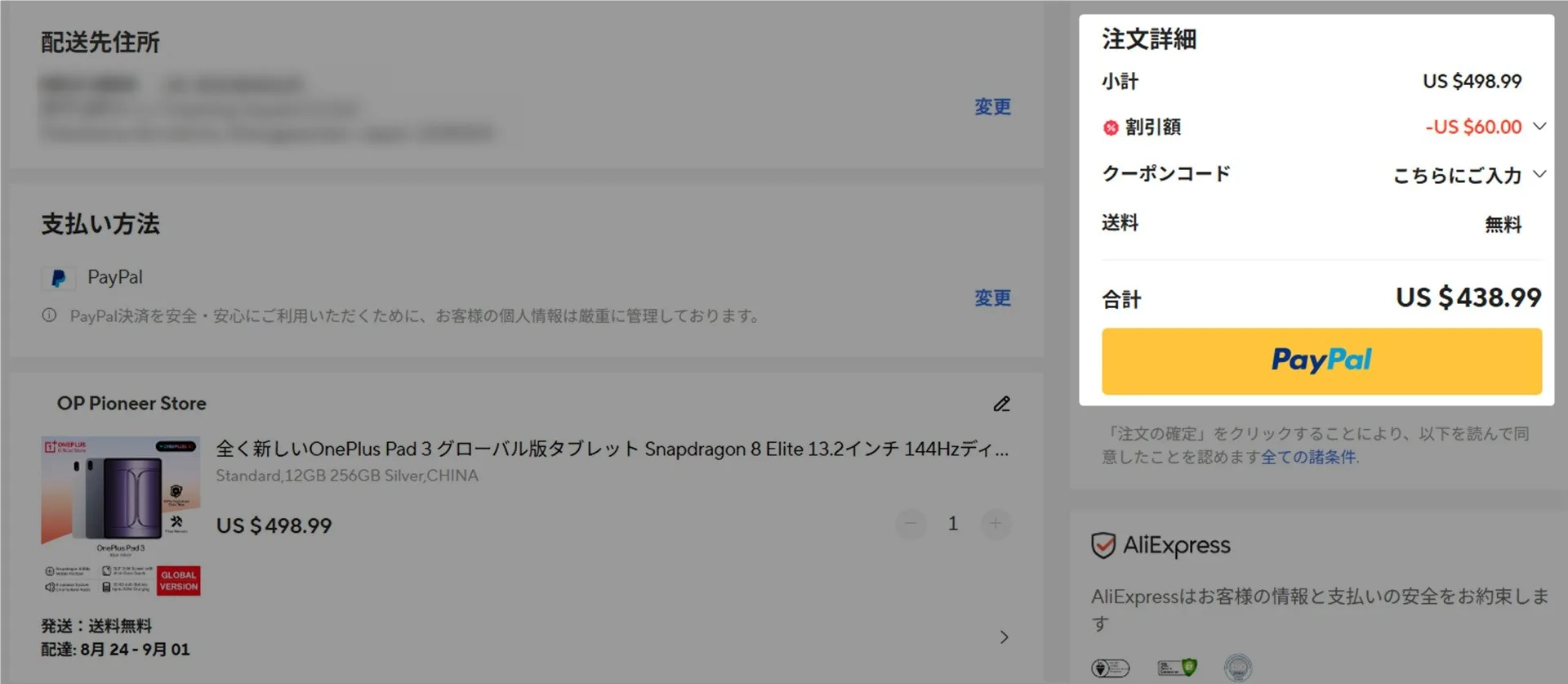The height and width of the screenshot is (684, 1568).
Task: Open the OnePlus Pad 3 product title
Action: click(612, 449)
